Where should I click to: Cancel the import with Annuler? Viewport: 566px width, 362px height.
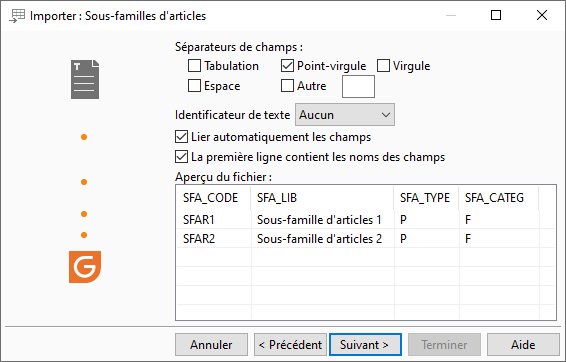tap(211, 345)
